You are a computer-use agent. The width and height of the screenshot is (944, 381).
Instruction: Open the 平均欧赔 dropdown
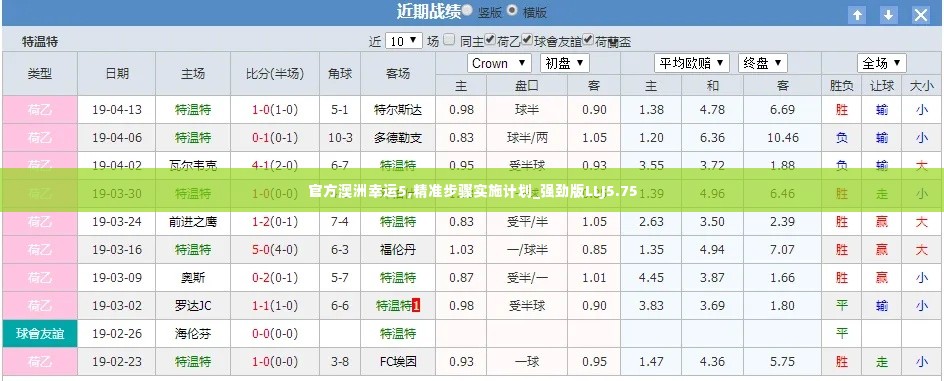pyautogui.click(x=692, y=63)
